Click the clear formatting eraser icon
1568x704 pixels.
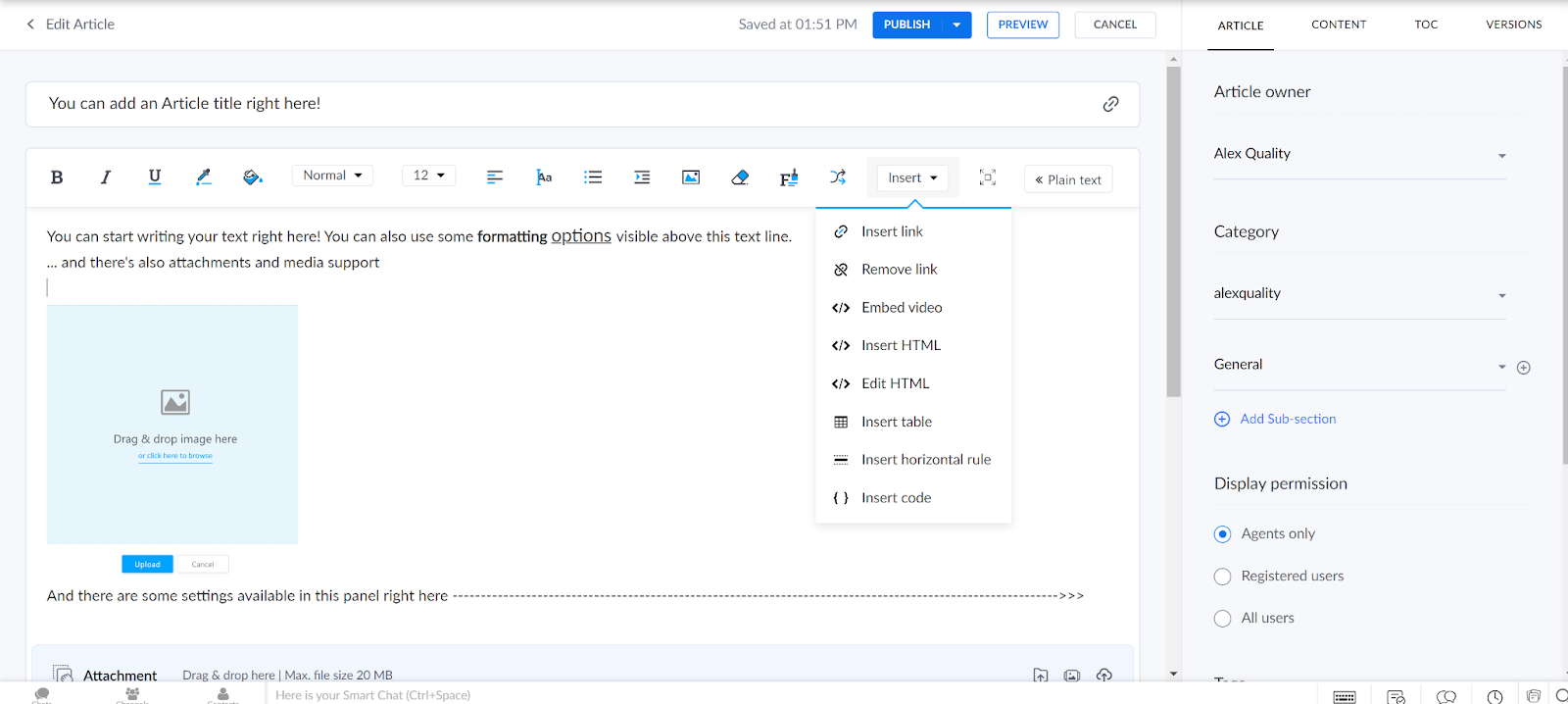(740, 177)
